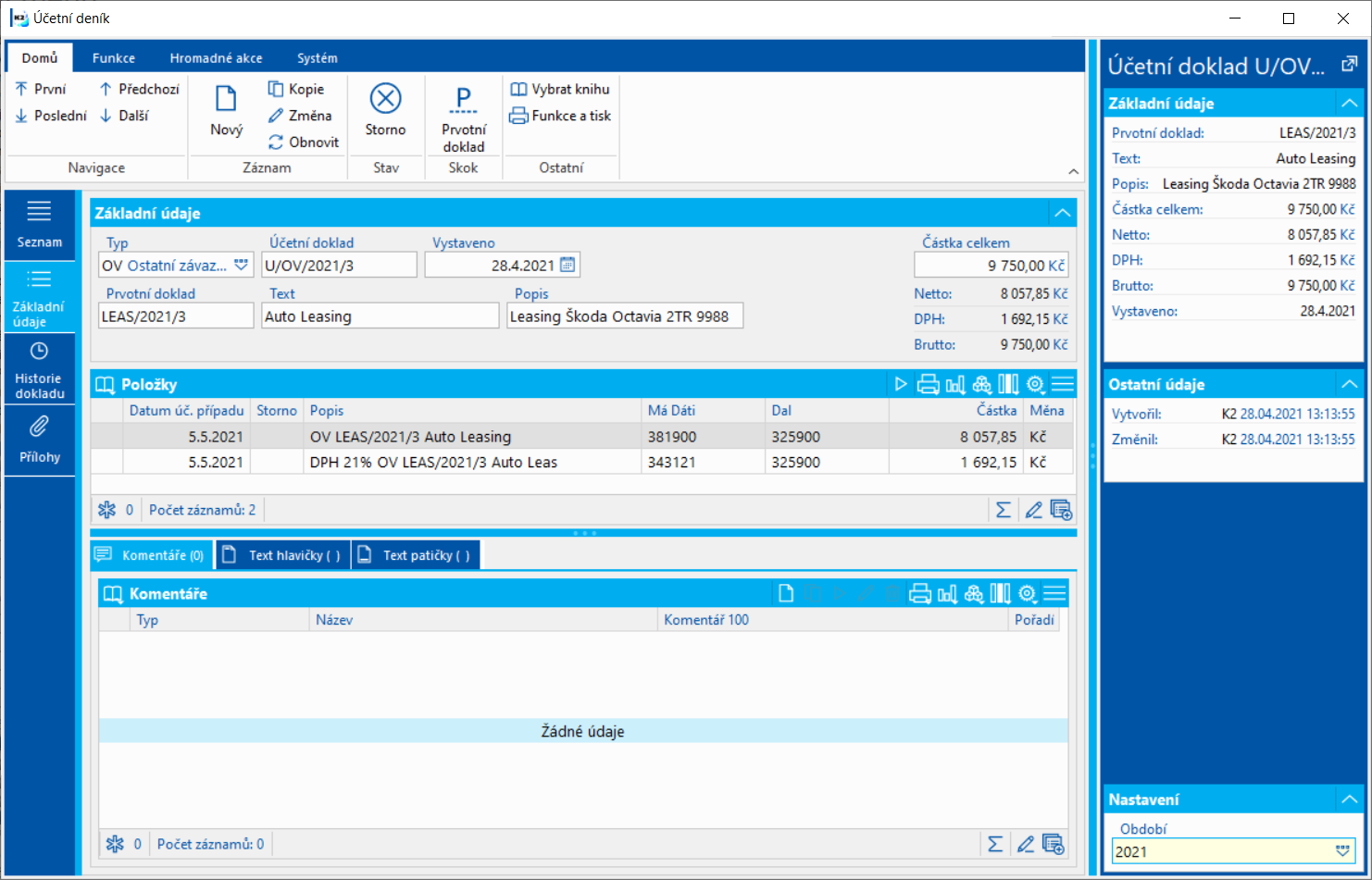Click the settings gear in the Komentáře header
Viewport: 1372px width, 880px height.
[x=1027, y=594]
